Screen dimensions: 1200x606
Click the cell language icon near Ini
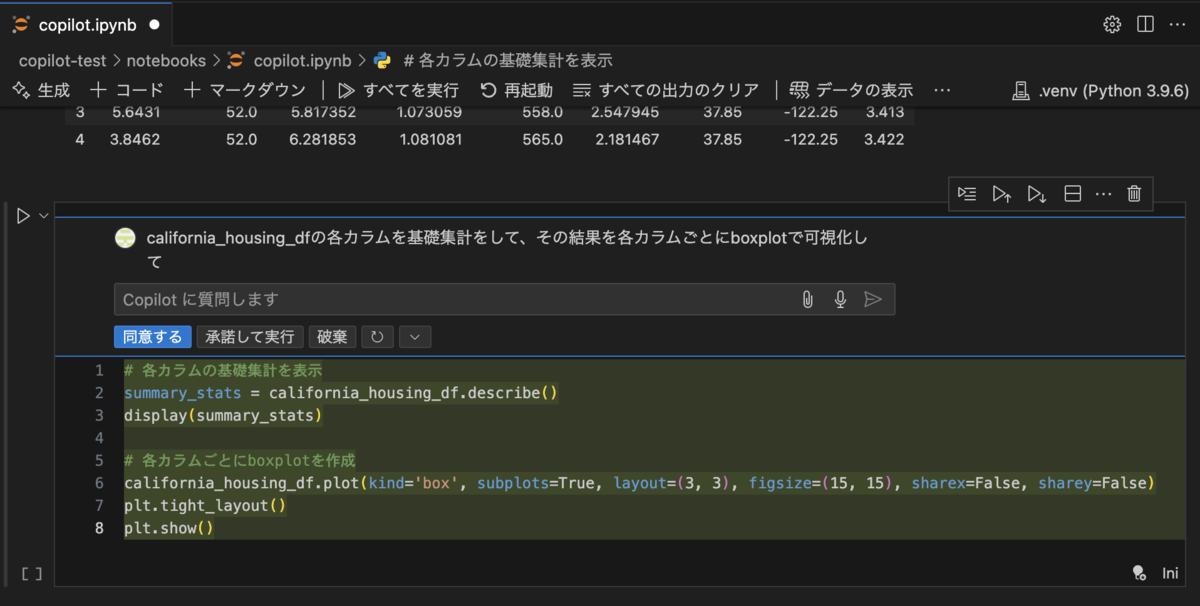[x=1138, y=573]
